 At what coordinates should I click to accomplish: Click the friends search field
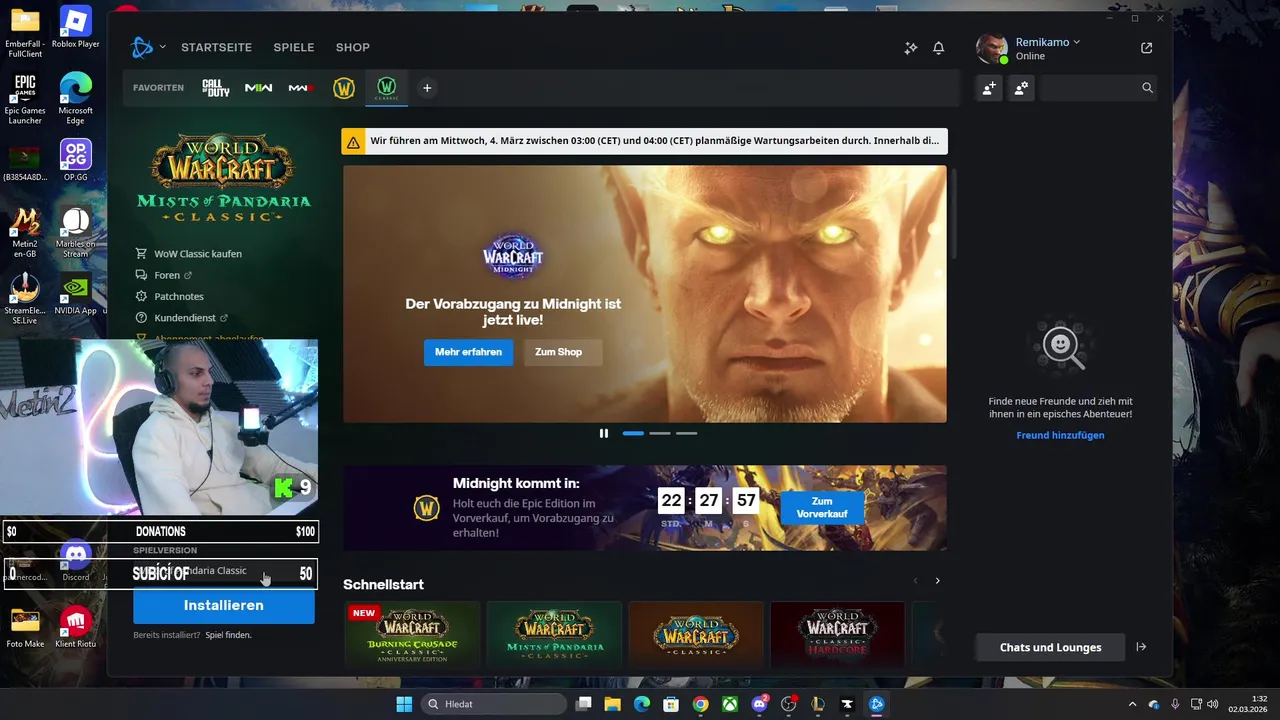click(x=1098, y=88)
